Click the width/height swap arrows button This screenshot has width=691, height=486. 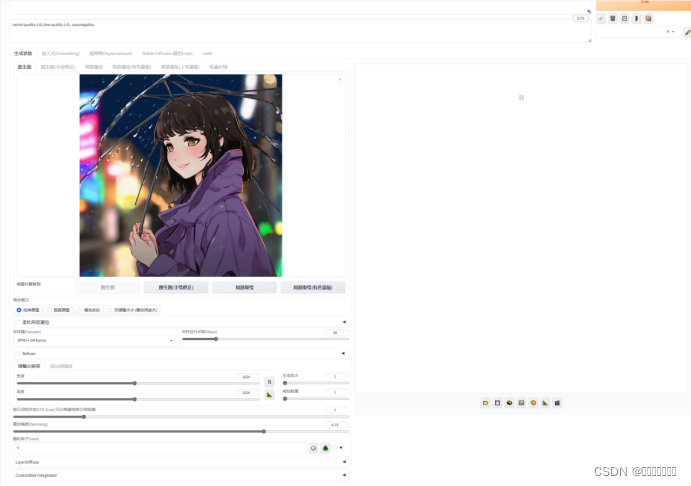click(x=269, y=382)
